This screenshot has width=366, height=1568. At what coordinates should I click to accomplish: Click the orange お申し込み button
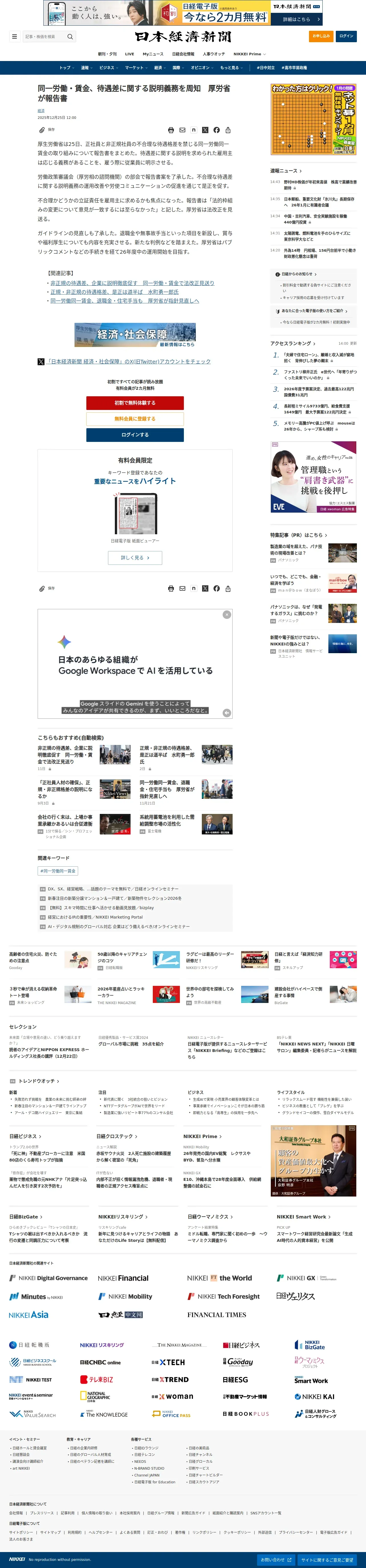click(321, 36)
